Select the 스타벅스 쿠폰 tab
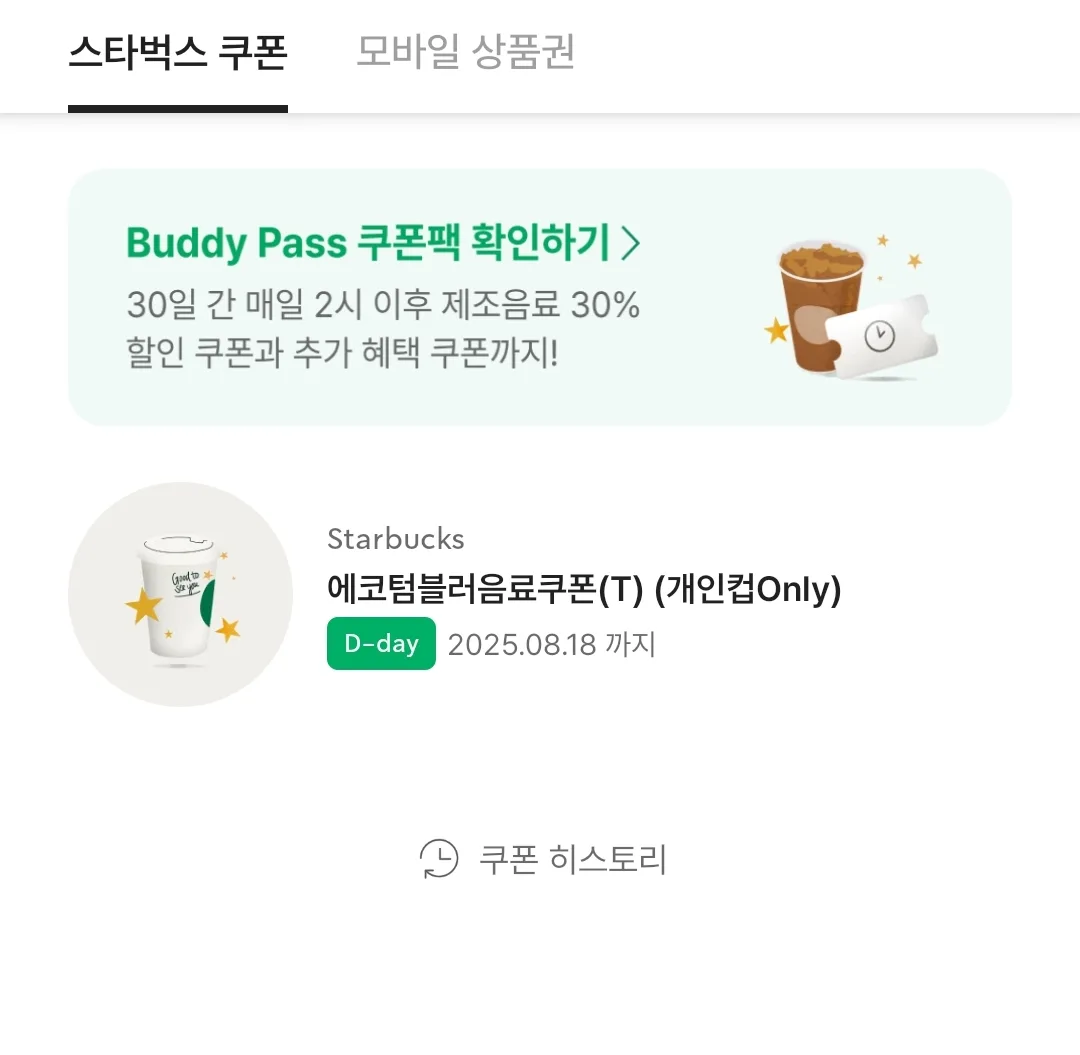Viewport: 1080px width, 1055px height. tap(178, 52)
